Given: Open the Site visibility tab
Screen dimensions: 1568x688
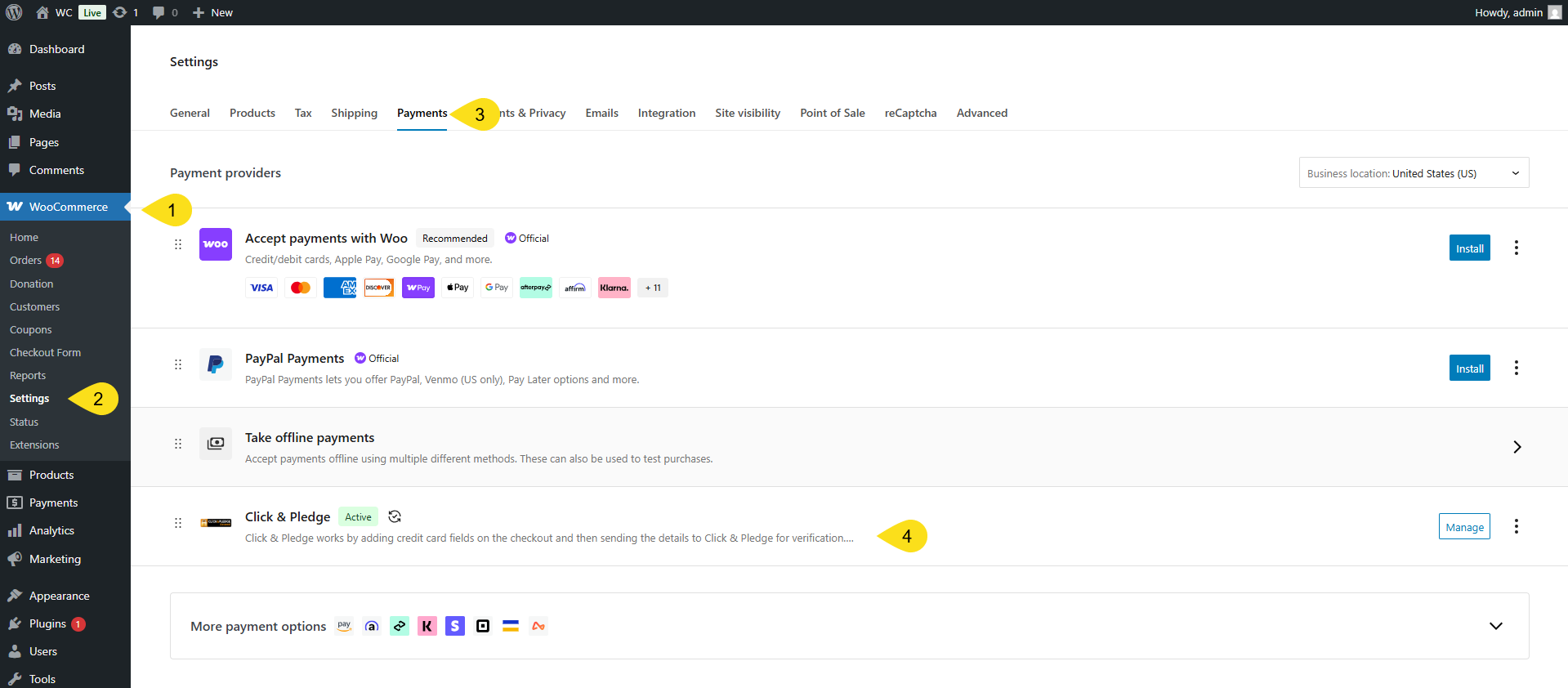Looking at the screenshot, I should pos(748,113).
